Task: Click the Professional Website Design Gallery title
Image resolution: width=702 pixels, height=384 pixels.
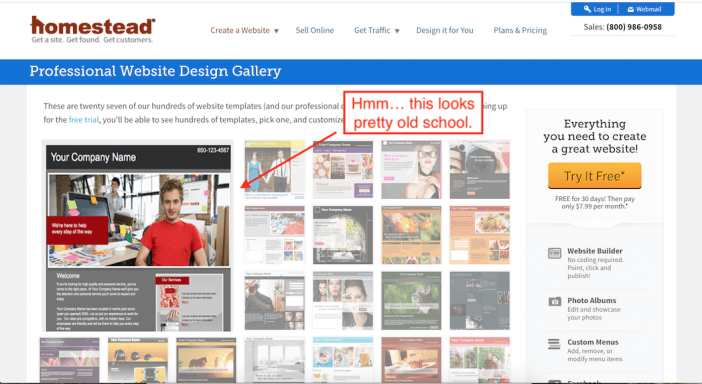Action: click(155, 71)
